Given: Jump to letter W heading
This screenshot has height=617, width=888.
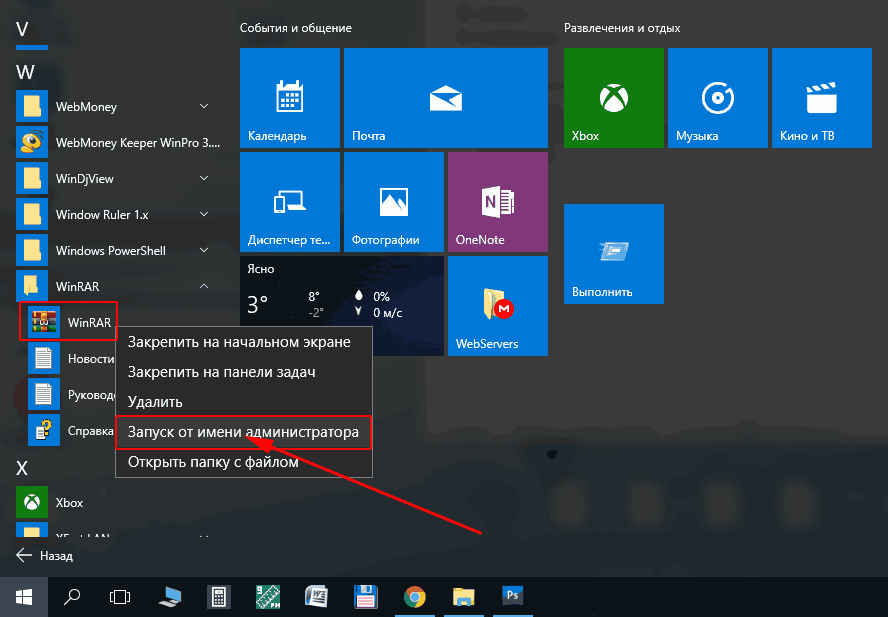Looking at the screenshot, I should [x=25, y=73].
